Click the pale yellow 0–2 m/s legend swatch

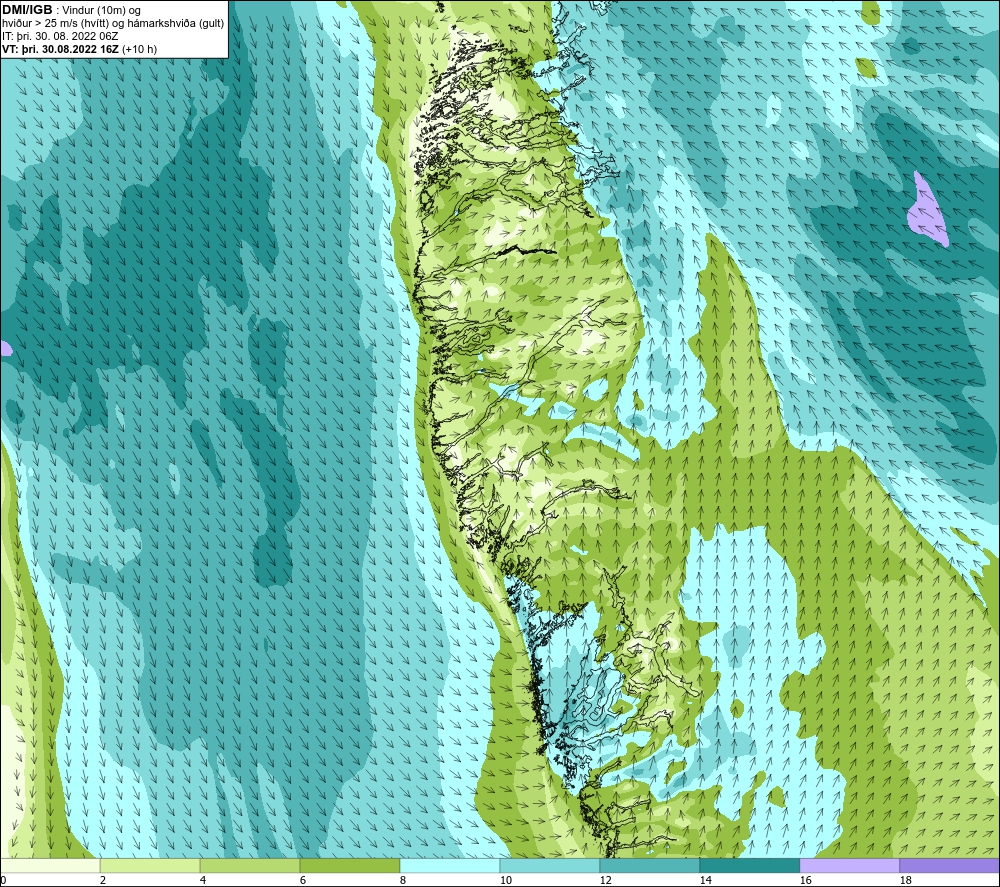(x=50, y=865)
